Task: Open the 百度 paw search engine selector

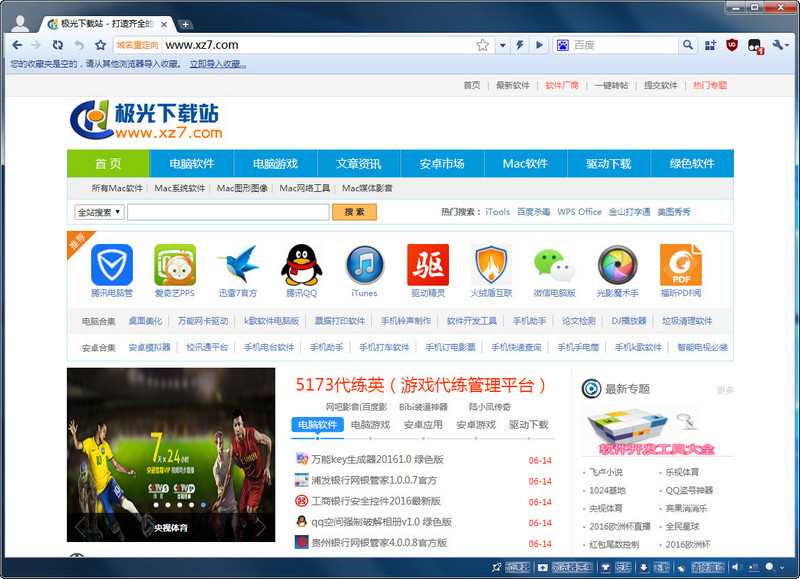Action: click(562, 45)
